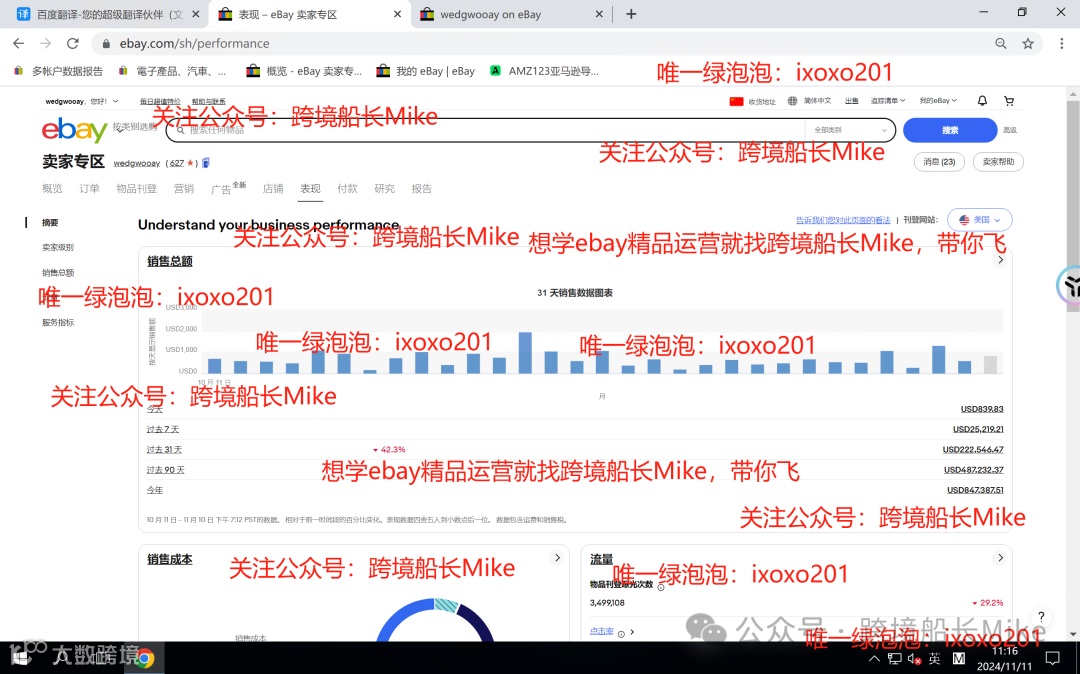1080x674 pixels.
Task: Open the 订单 seller hub tab
Action: [x=89, y=189]
